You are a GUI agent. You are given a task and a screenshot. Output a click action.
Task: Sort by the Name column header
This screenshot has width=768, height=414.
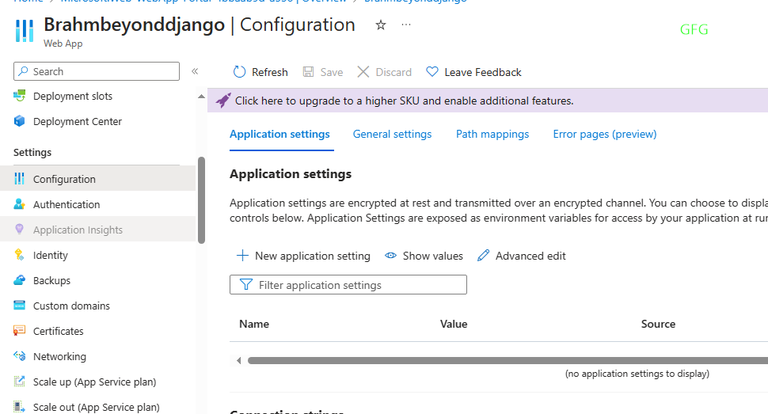point(254,324)
